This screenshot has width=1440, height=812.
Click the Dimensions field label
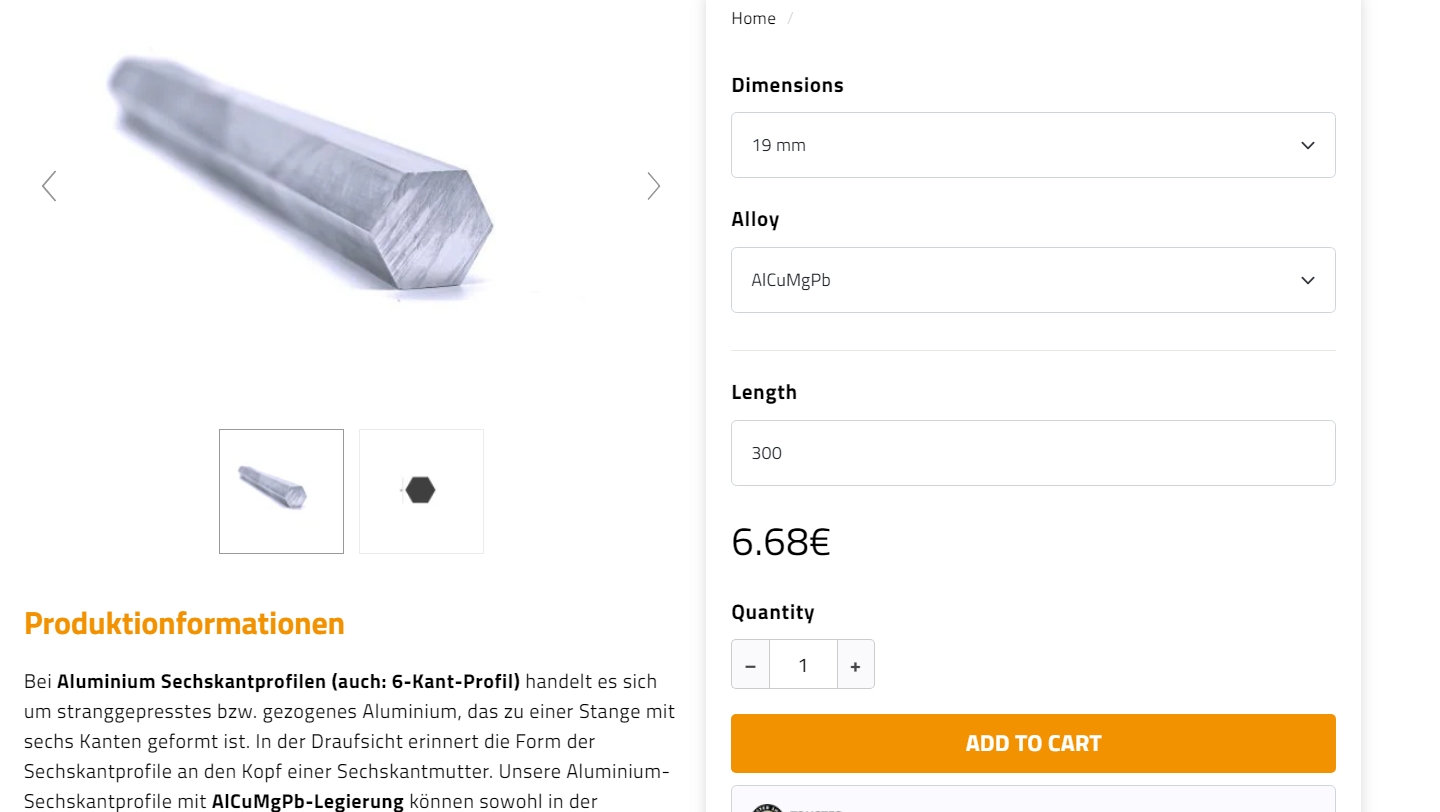[787, 86]
